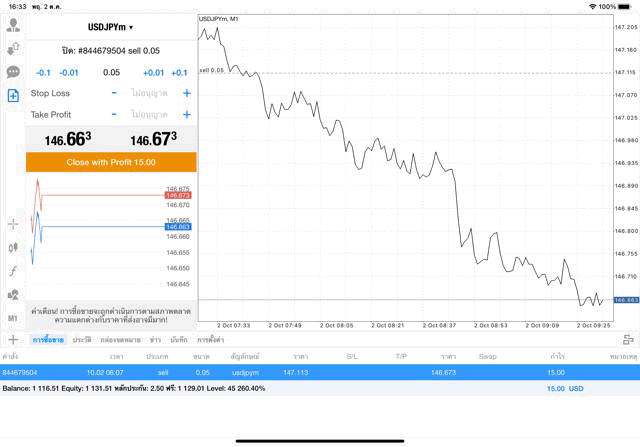Viewport: 640px width, 447px height.
Task: Open the accounts profile icon
Action: click(x=13, y=25)
